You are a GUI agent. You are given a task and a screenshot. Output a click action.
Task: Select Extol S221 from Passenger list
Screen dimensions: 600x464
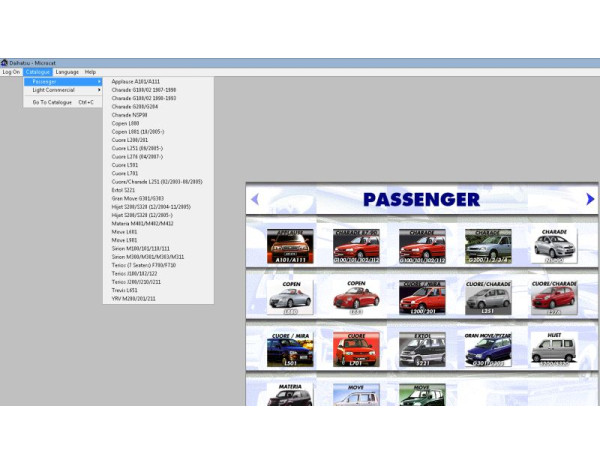124,190
